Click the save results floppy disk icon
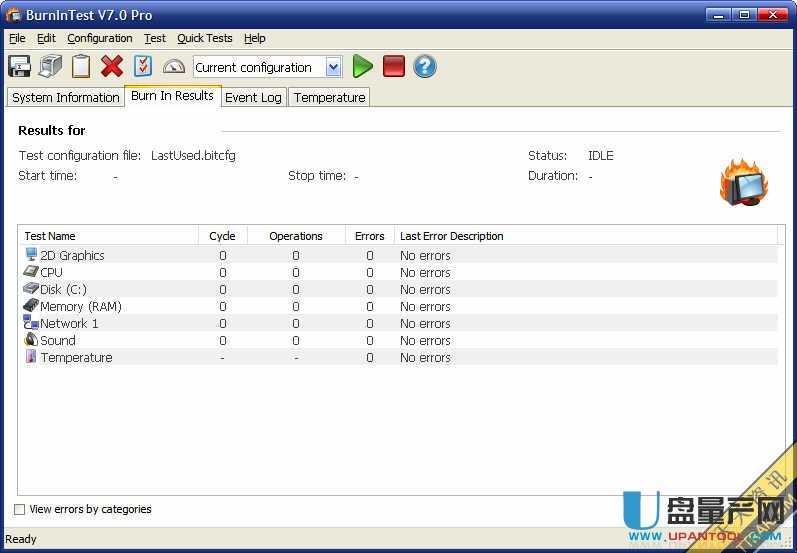Image resolution: width=797 pixels, height=553 pixels. (x=20, y=67)
